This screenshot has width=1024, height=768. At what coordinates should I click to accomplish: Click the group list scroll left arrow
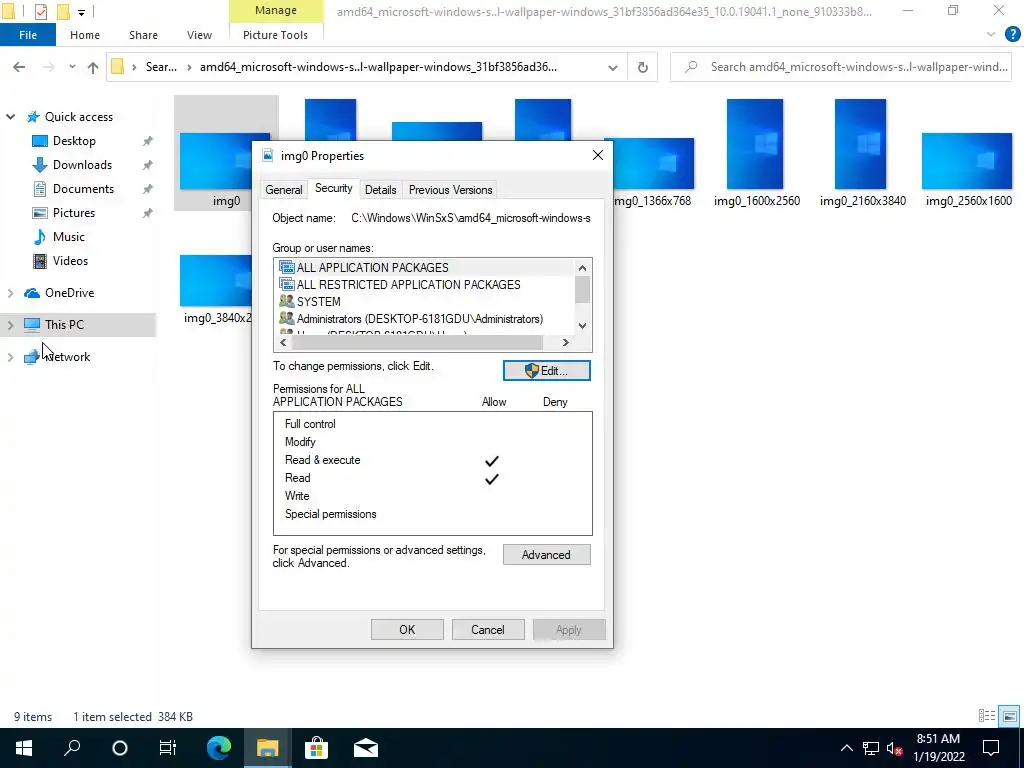[x=283, y=342]
